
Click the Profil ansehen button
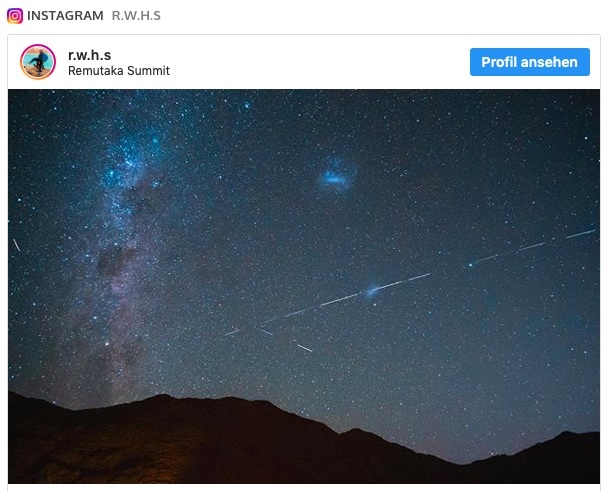click(530, 62)
